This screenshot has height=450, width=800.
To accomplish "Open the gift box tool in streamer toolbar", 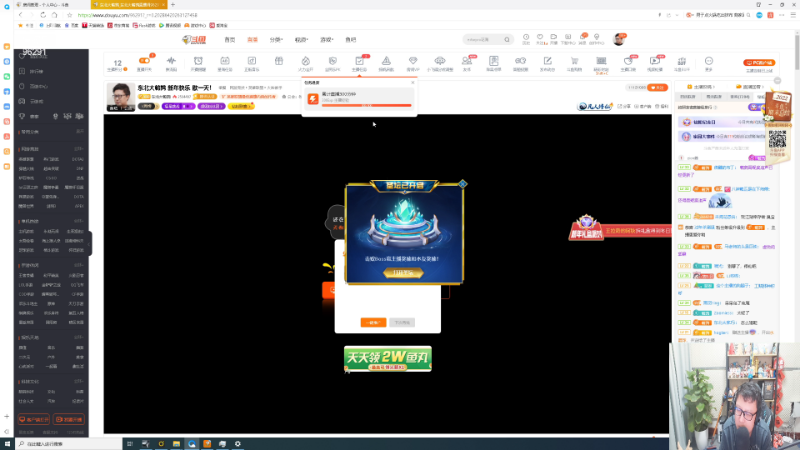I will 279,61.
